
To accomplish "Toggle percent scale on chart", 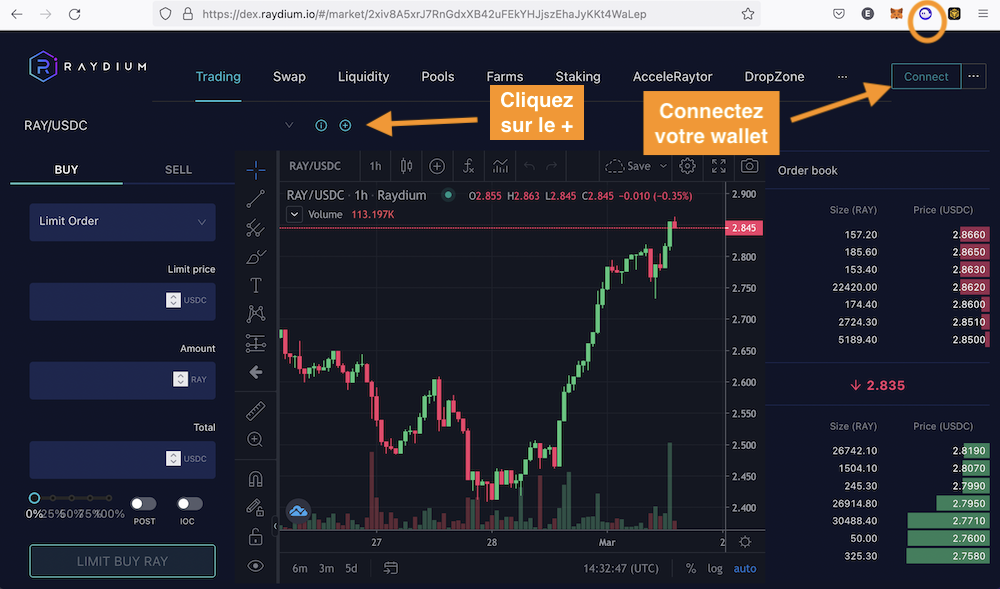I will 691,568.
